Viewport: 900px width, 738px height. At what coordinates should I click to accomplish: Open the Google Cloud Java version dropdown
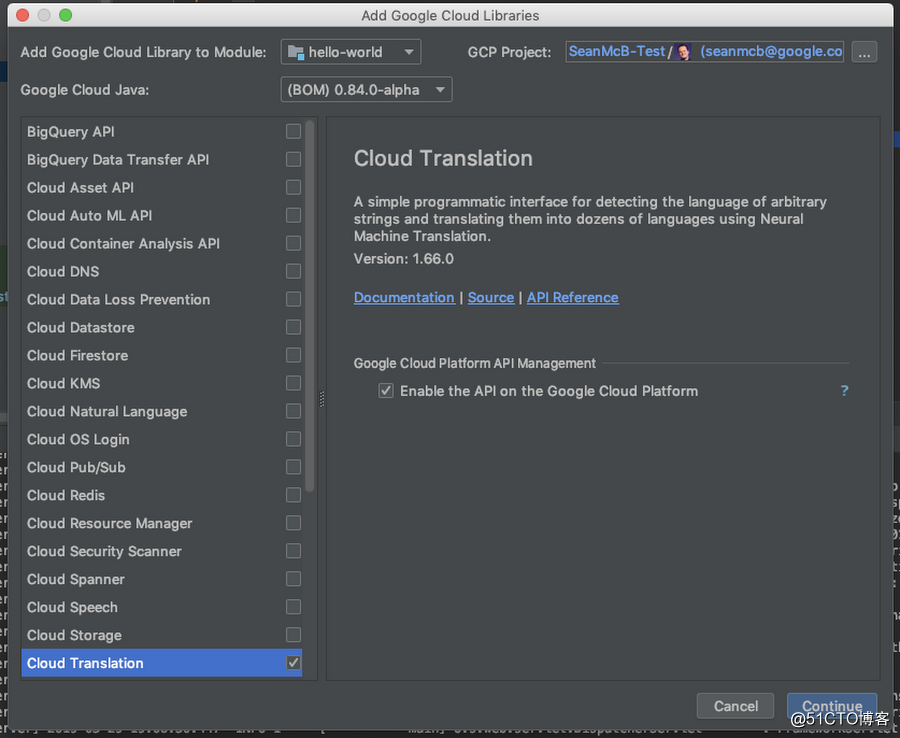click(366, 90)
